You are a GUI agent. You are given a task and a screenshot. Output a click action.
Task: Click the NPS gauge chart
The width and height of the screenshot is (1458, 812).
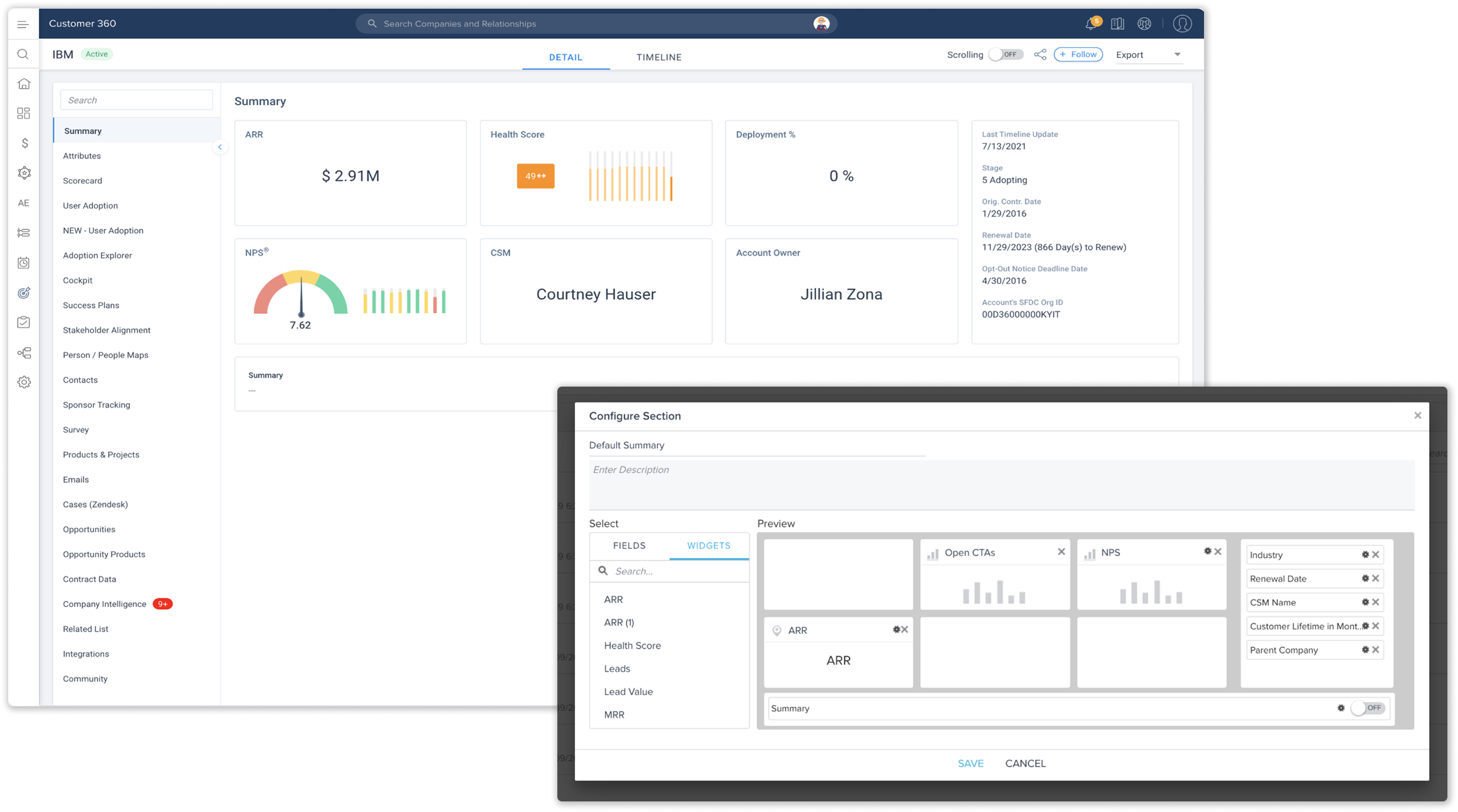(300, 294)
